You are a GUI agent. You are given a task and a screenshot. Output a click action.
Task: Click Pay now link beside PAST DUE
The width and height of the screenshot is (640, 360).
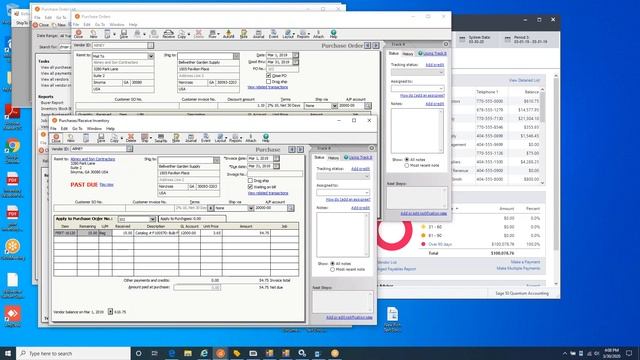pos(107,184)
